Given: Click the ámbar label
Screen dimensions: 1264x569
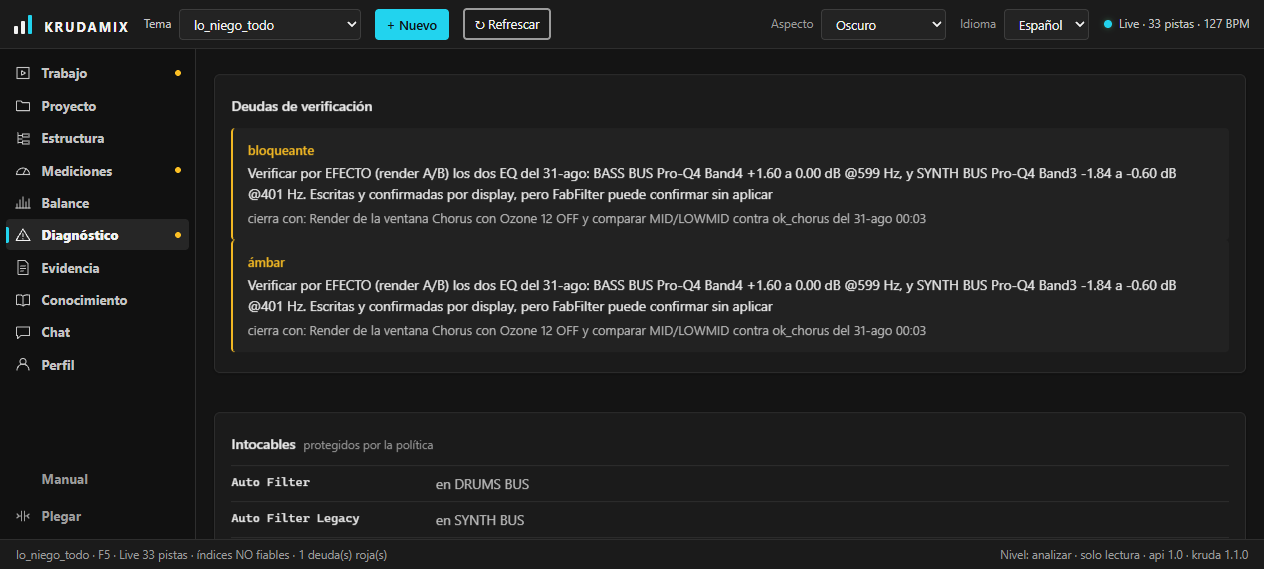Looking at the screenshot, I should (266, 262).
